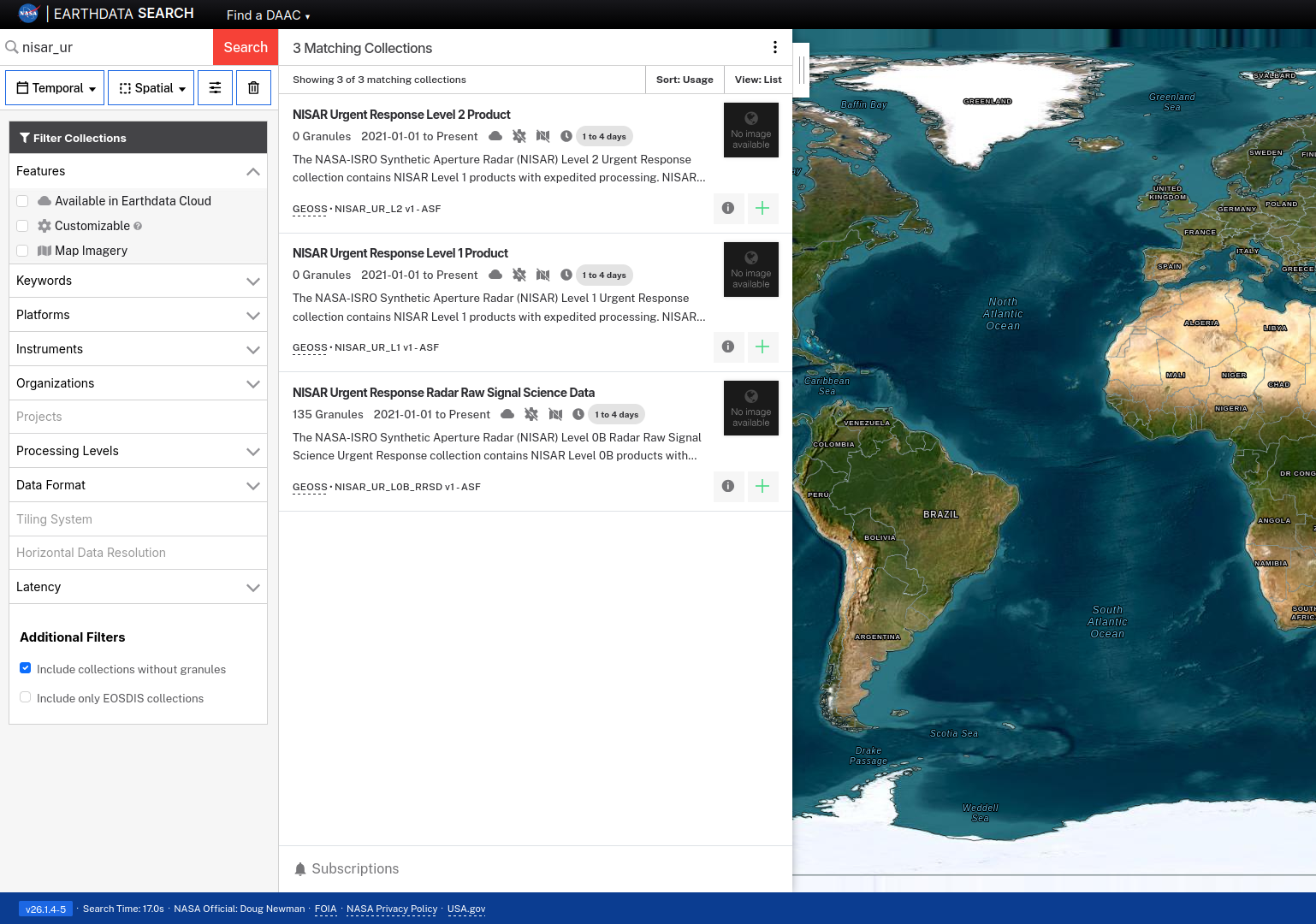Change Sort: Usage option
Screen dimensions: 1316x924
(x=685, y=80)
